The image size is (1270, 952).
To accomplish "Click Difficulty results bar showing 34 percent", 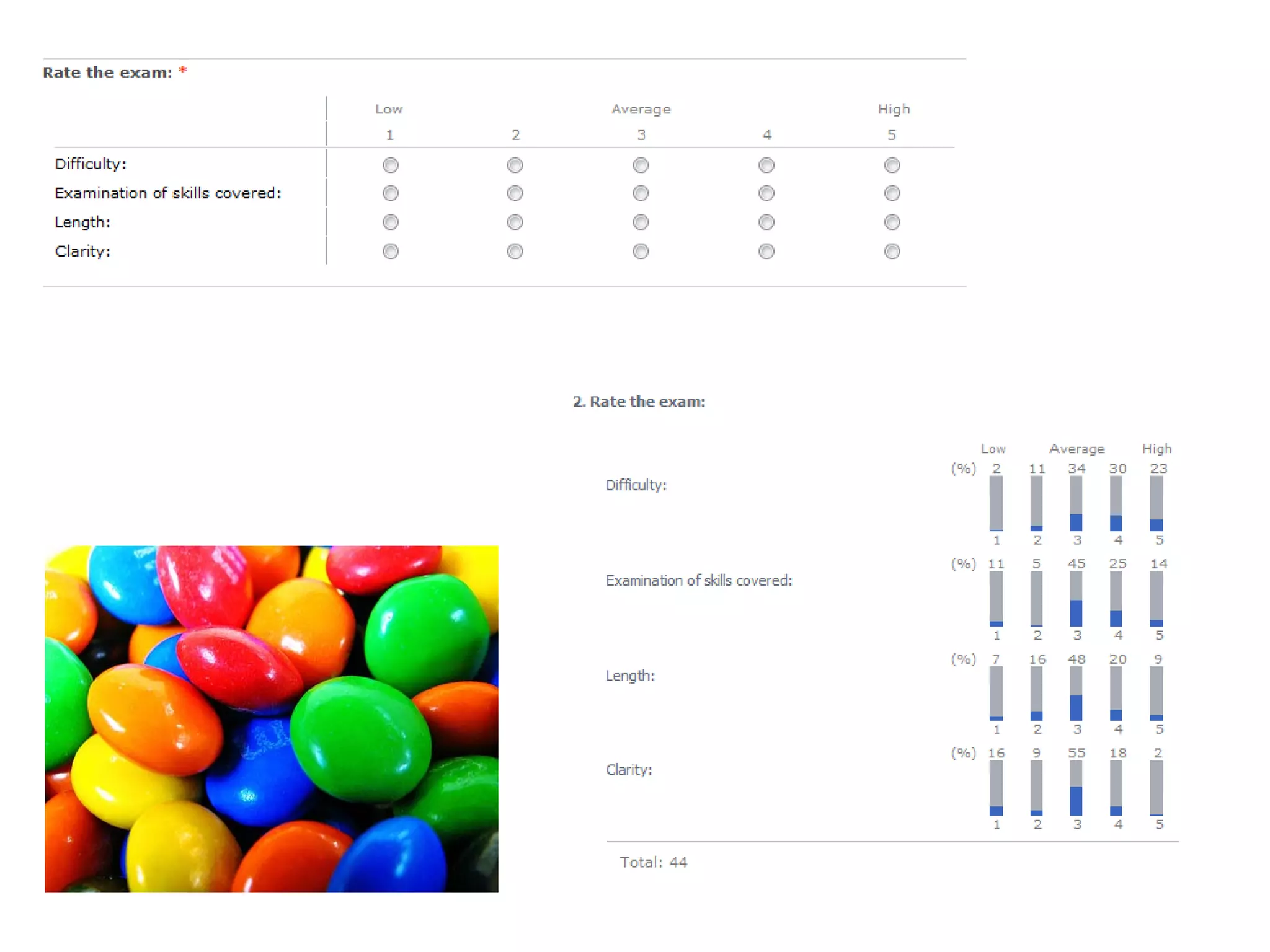I will (1076, 503).
